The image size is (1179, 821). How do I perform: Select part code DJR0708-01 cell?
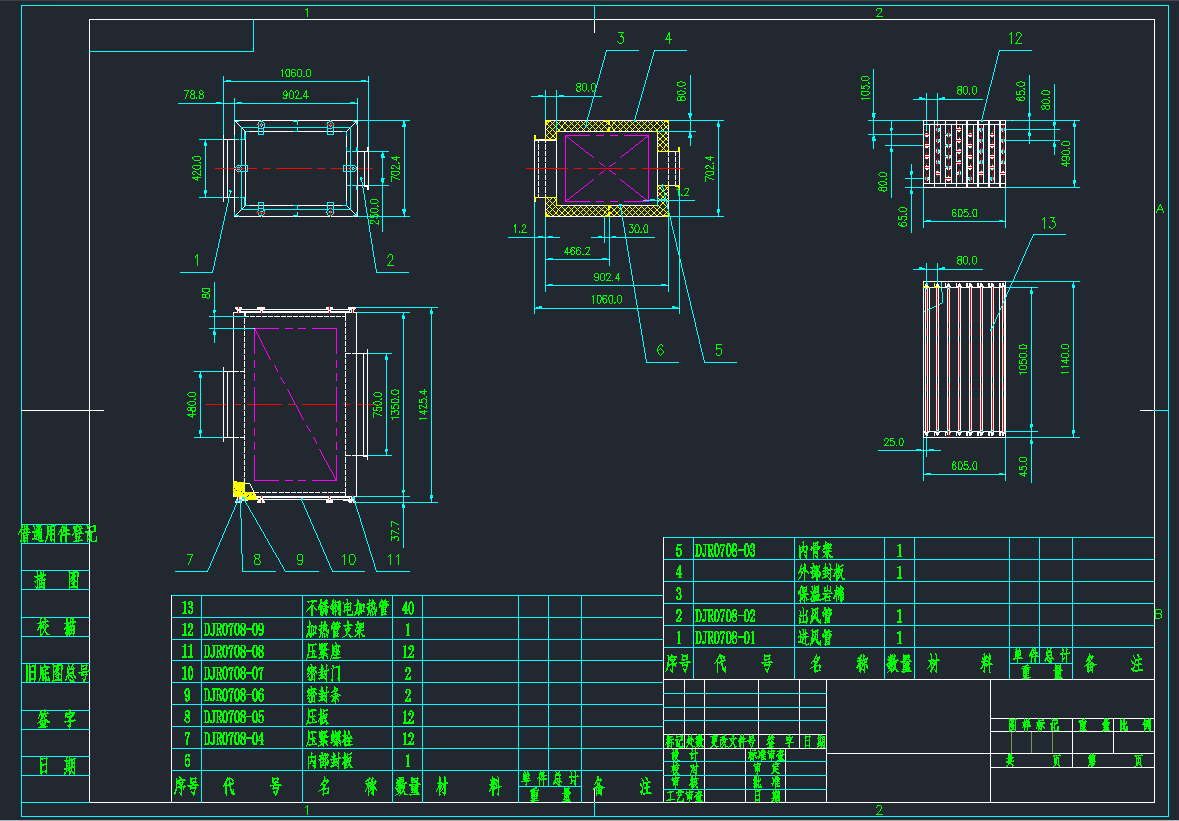click(725, 638)
